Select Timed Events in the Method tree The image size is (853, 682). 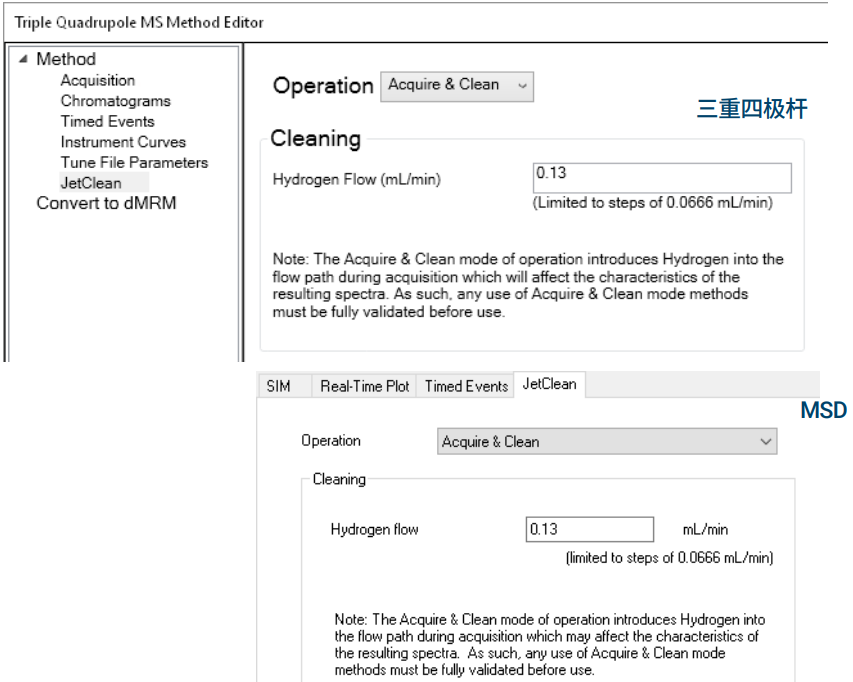pos(107,121)
